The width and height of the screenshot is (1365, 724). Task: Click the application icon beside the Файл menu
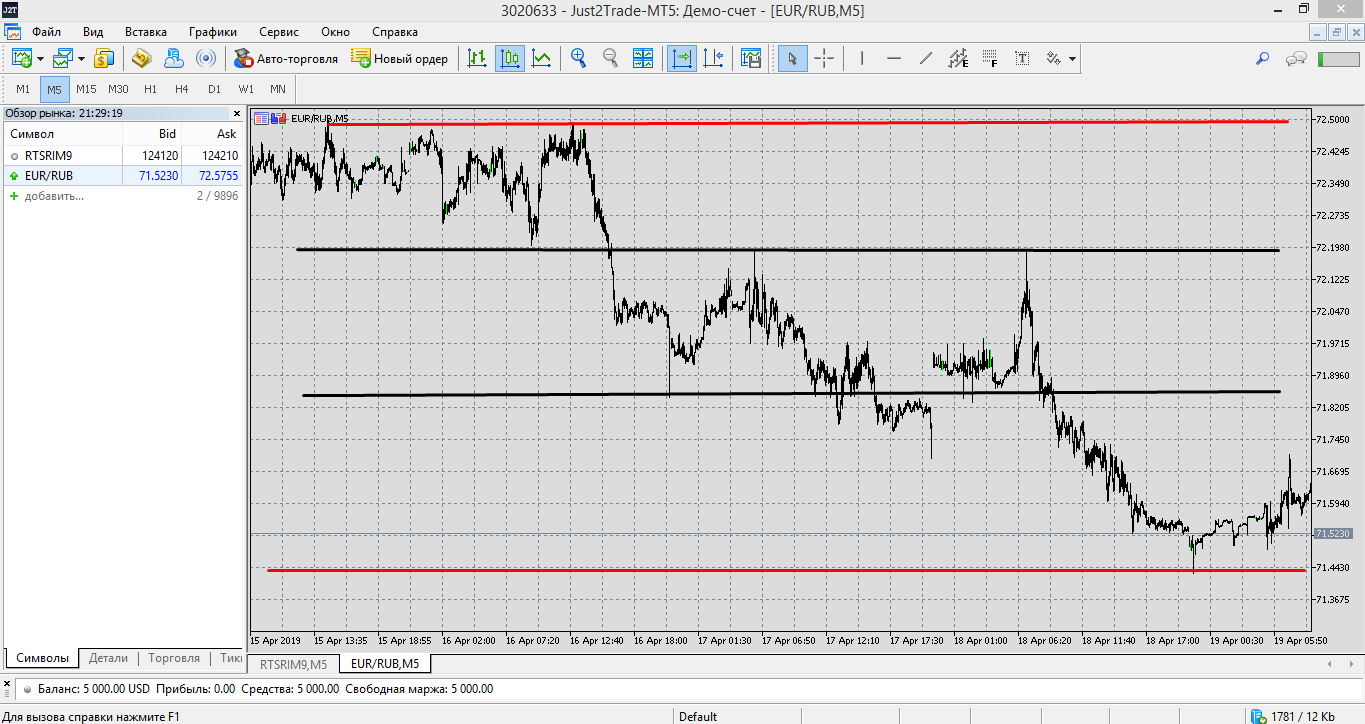tap(14, 31)
